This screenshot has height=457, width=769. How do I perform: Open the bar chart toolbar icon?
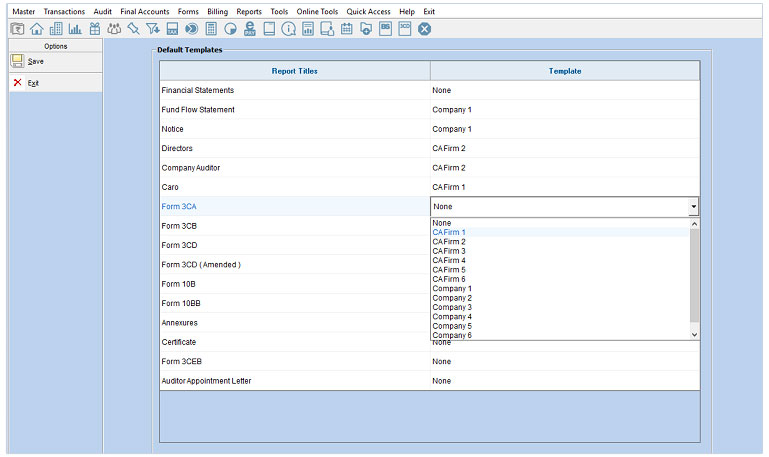pyautogui.click(x=75, y=29)
